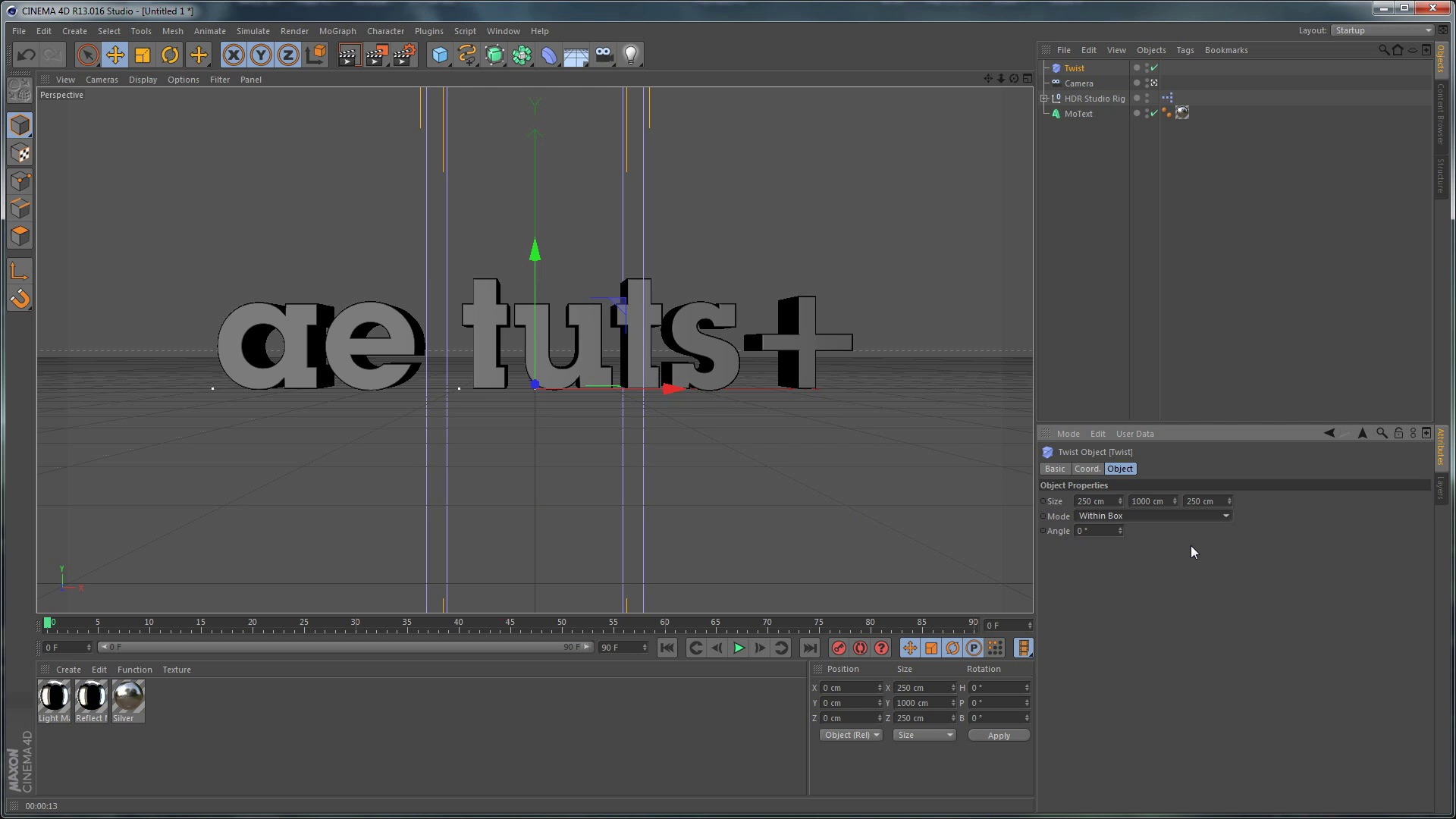The width and height of the screenshot is (1456, 819).
Task: Switch to Edges mode
Action: pyautogui.click(x=20, y=209)
